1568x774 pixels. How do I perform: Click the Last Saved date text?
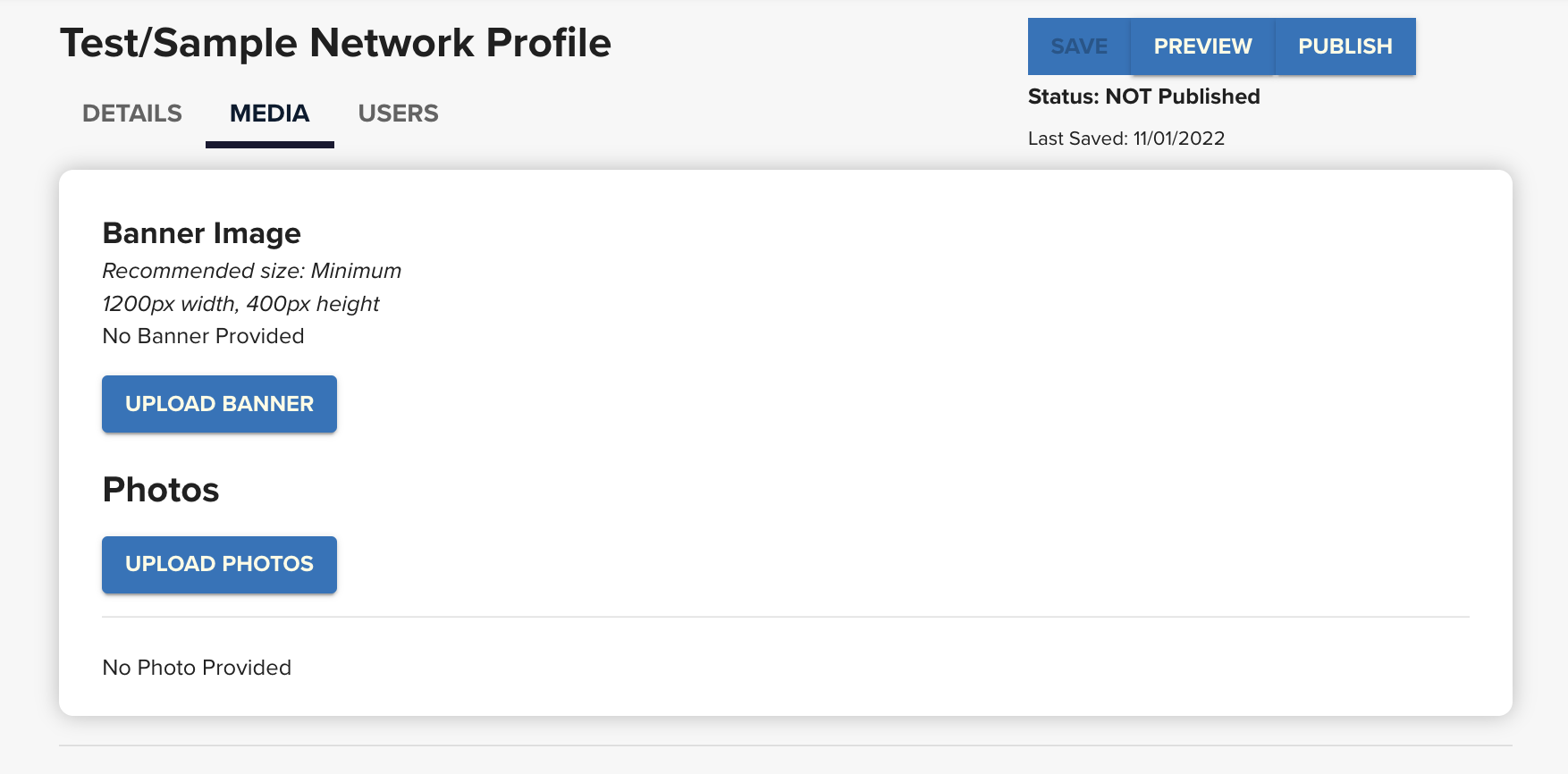point(1126,139)
